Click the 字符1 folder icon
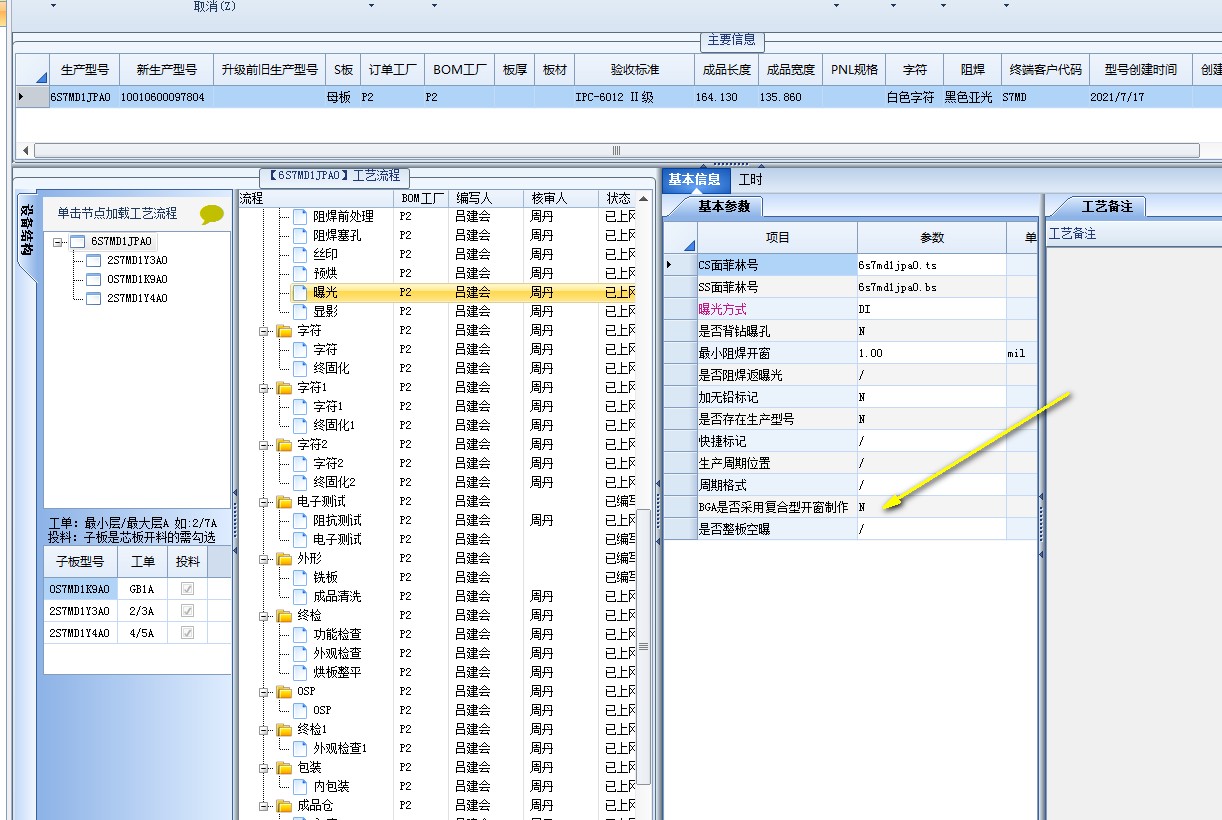Viewport: 1222px width, 820px height. coord(284,388)
